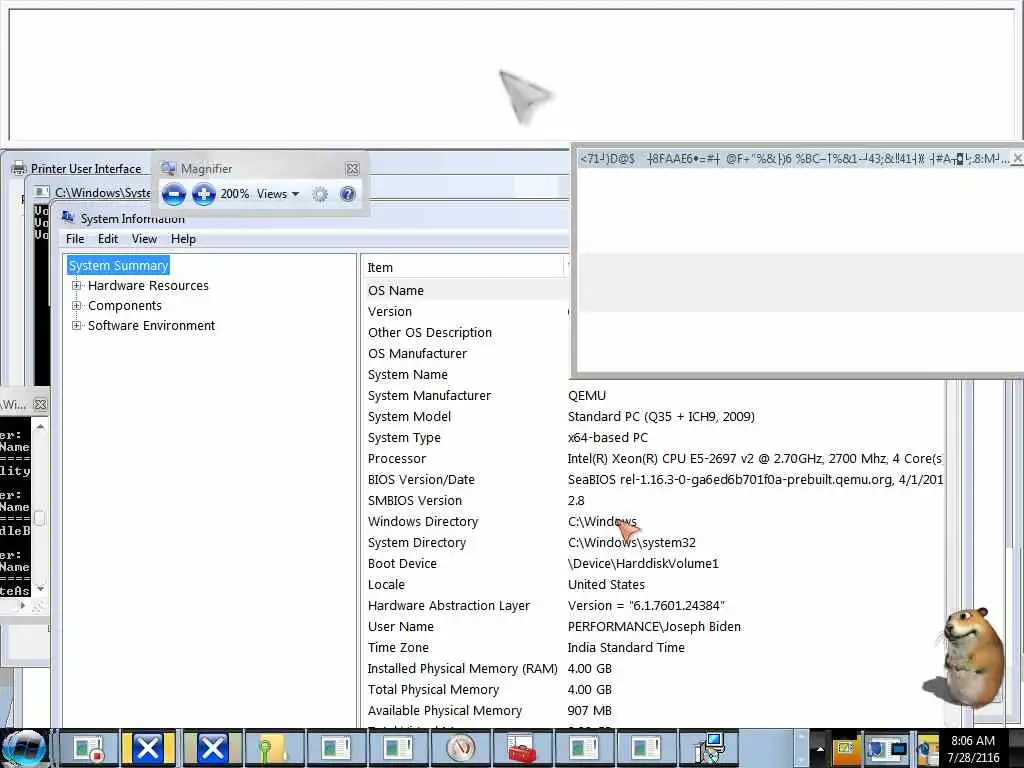The height and width of the screenshot is (768, 1024).
Task: Click the System Information title icon
Action: (68, 217)
